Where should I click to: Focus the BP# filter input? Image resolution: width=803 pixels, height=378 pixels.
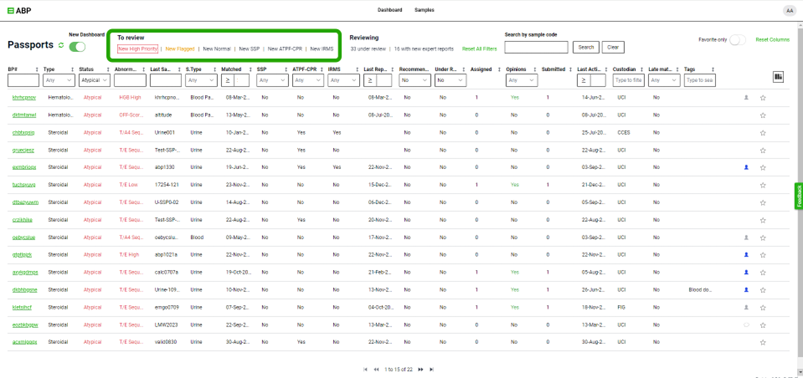[x=23, y=80]
